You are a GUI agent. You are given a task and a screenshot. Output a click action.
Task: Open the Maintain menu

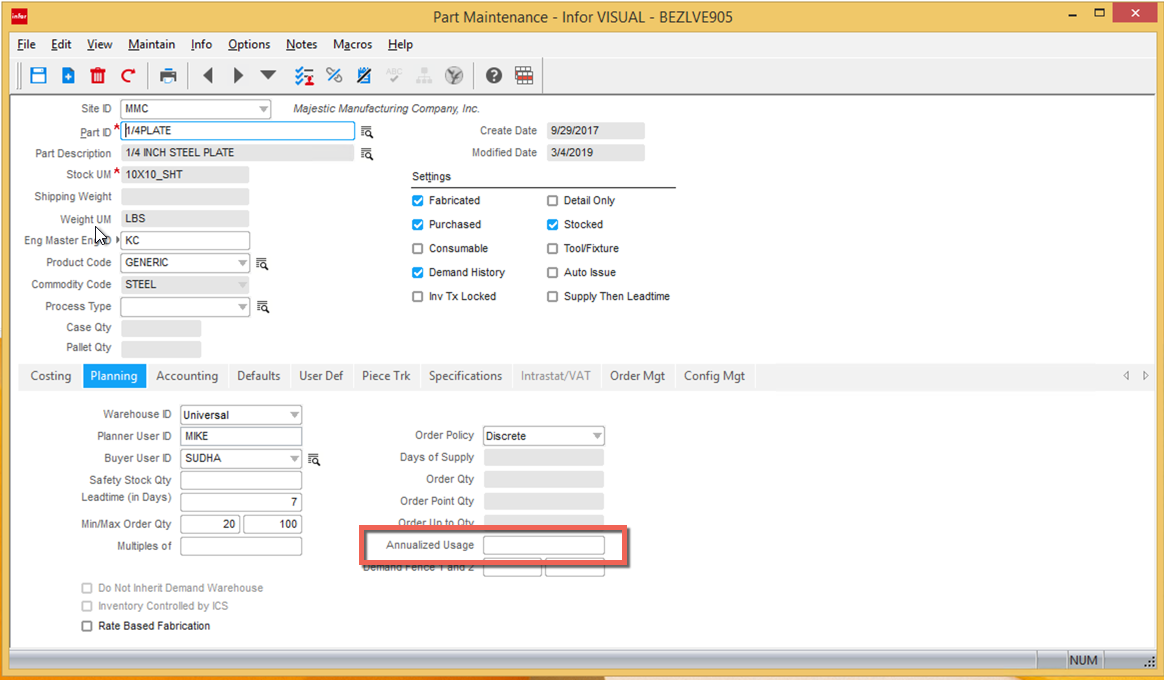[x=151, y=44]
